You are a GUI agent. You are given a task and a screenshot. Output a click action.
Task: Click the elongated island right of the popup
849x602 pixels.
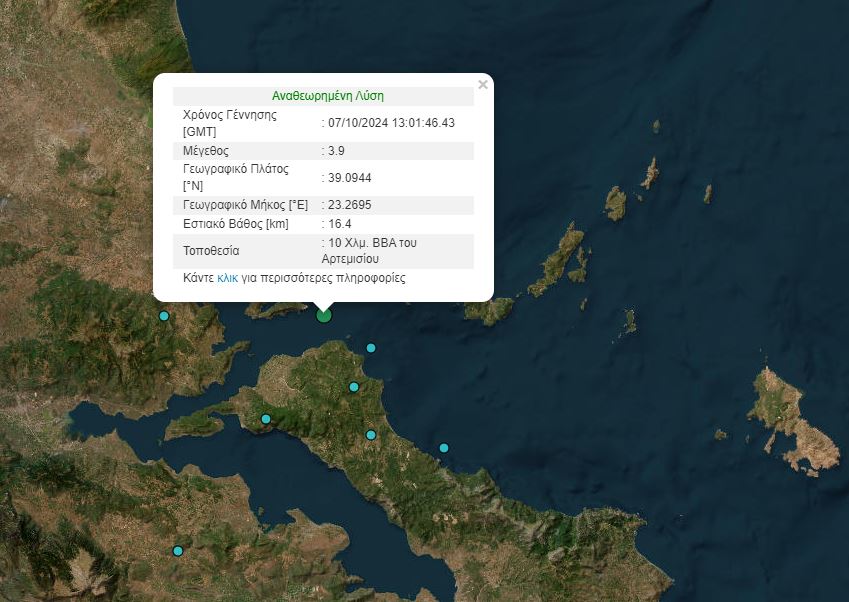pyautogui.click(x=558, y=260)
